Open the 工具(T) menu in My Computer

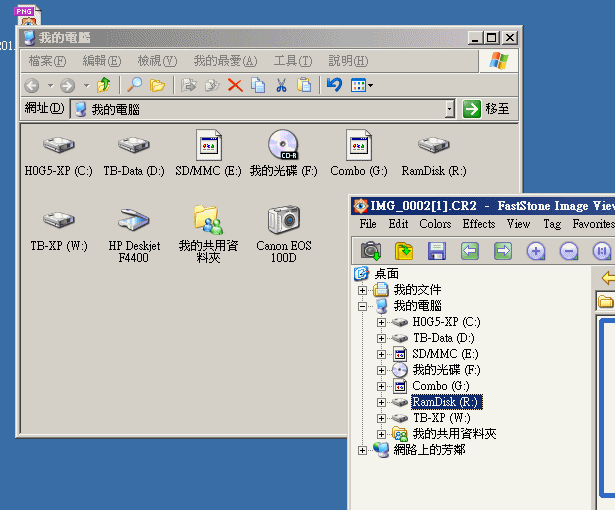(293, 61)
